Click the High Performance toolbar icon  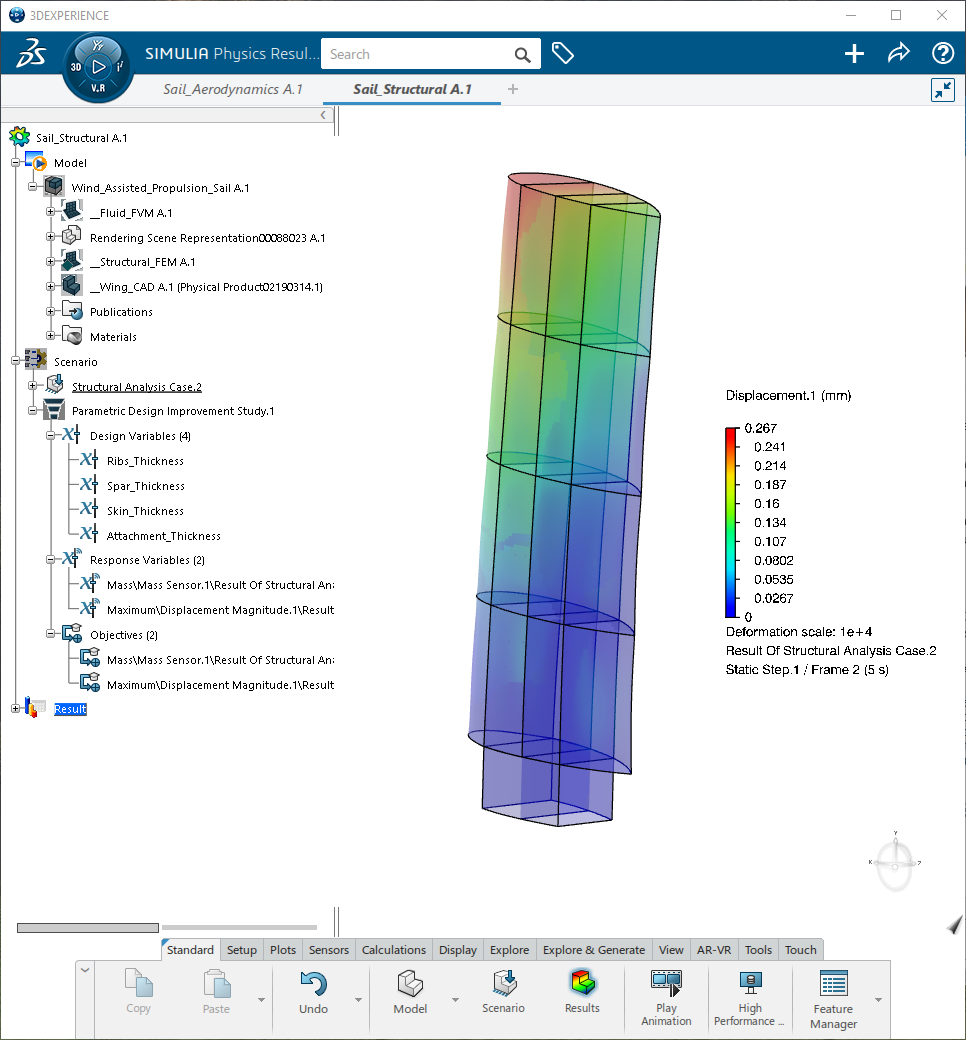pyautogui.click(x=749, y=990)
